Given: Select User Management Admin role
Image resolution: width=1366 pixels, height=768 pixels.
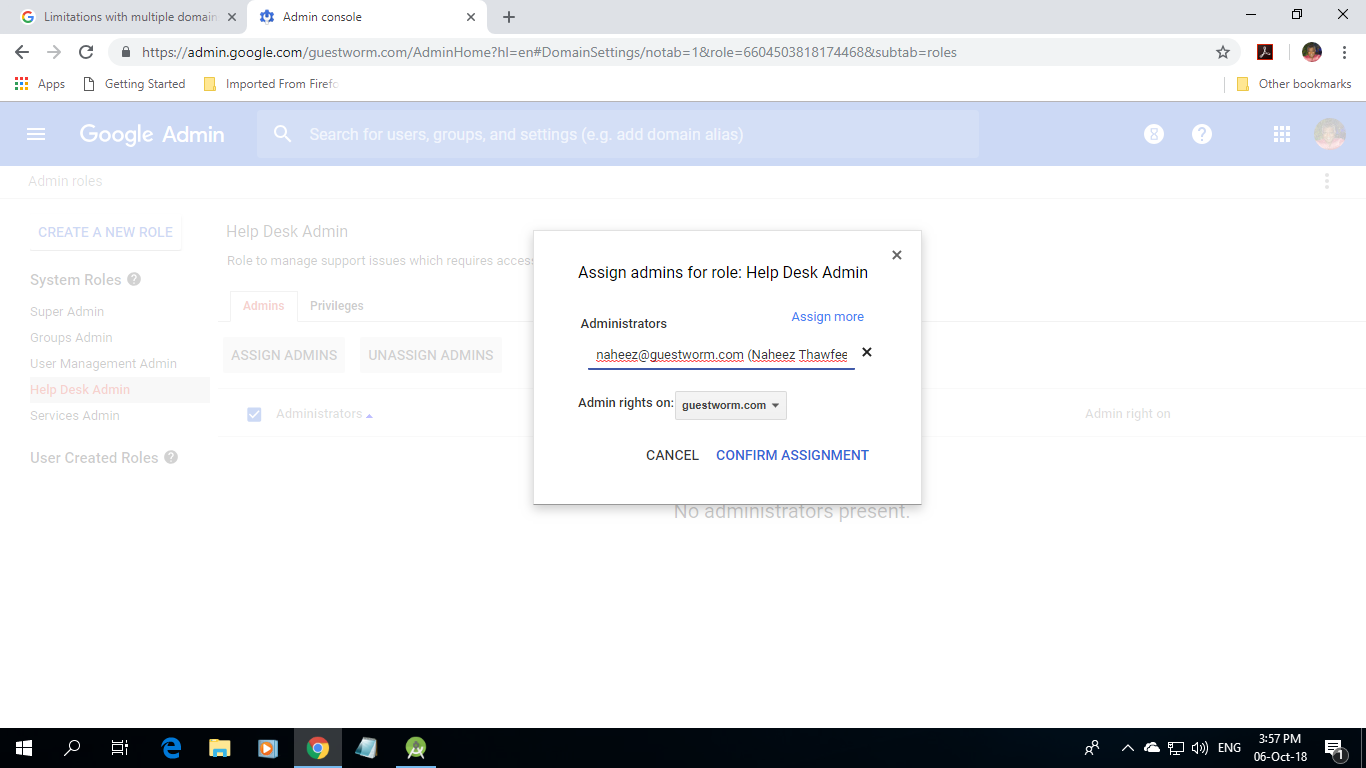Looking at the screenshot, I should (x=103, y=364).
